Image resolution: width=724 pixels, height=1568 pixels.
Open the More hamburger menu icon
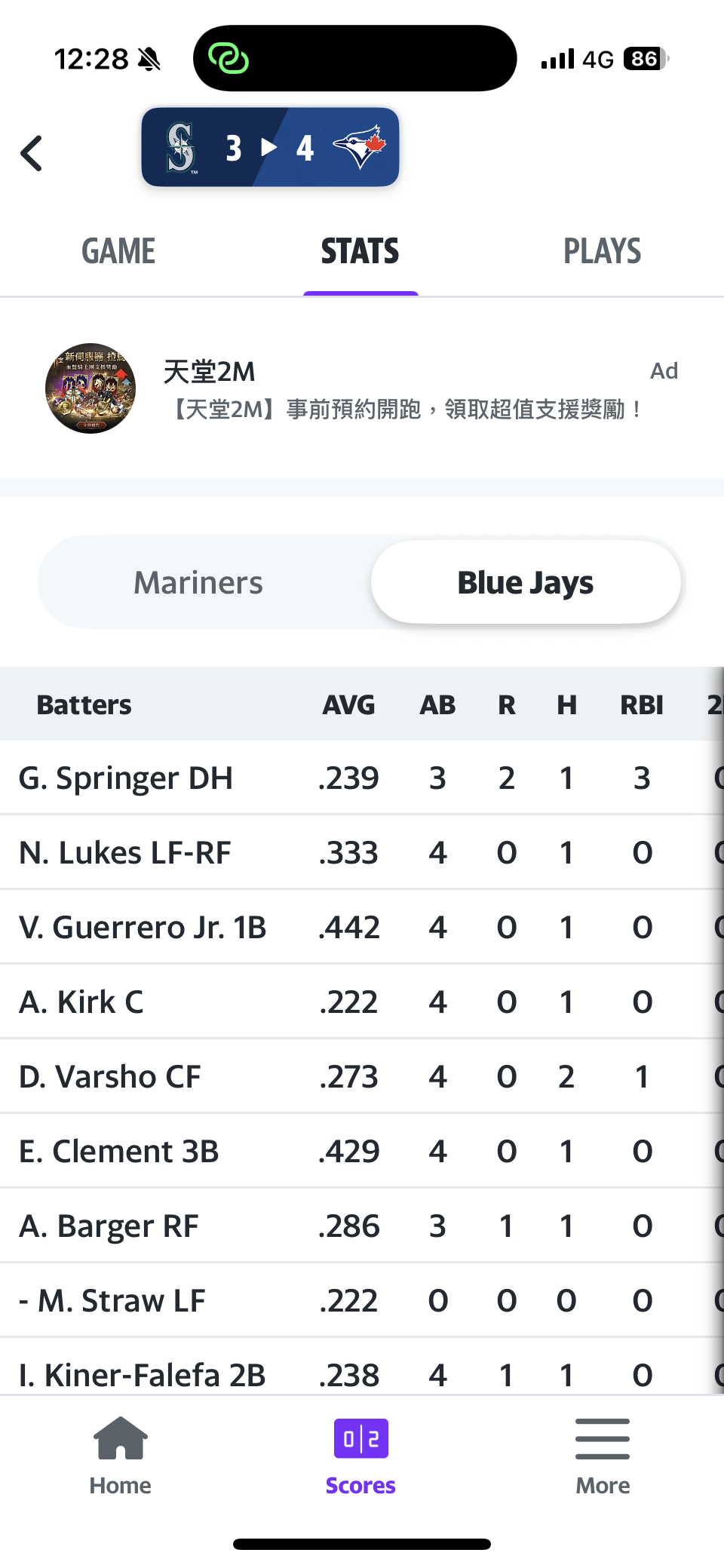pyautogui.click(x=602, y=1439)
